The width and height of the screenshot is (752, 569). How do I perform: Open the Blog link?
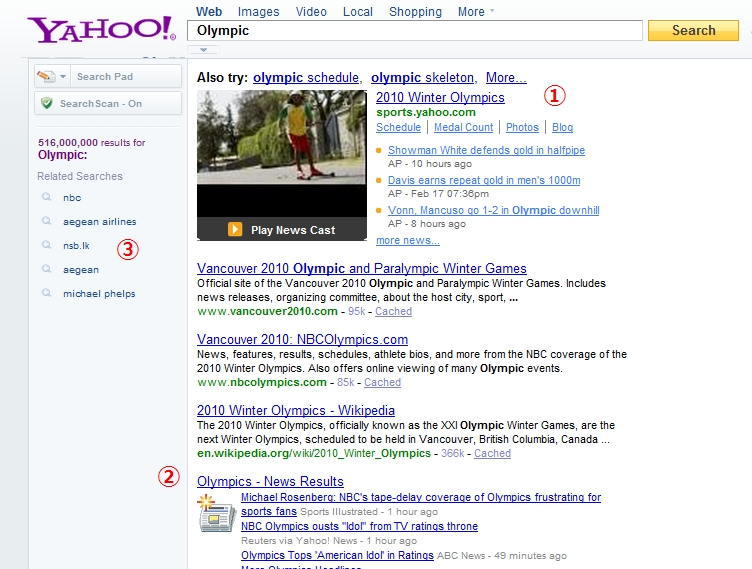click(x=563, y=127)
